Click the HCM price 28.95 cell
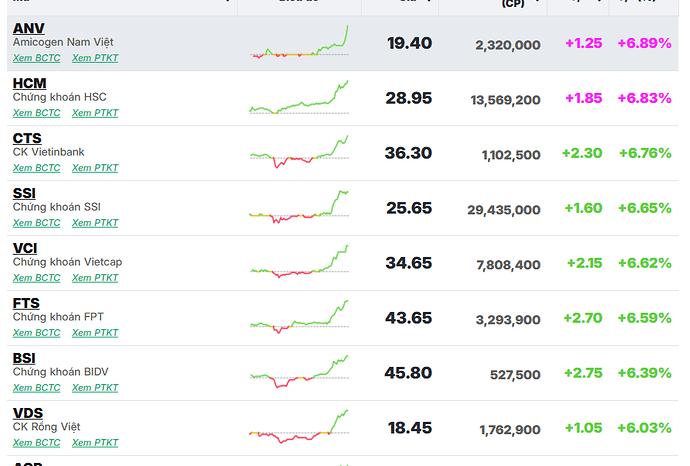The image size is (690, 466). pos(408,99)
